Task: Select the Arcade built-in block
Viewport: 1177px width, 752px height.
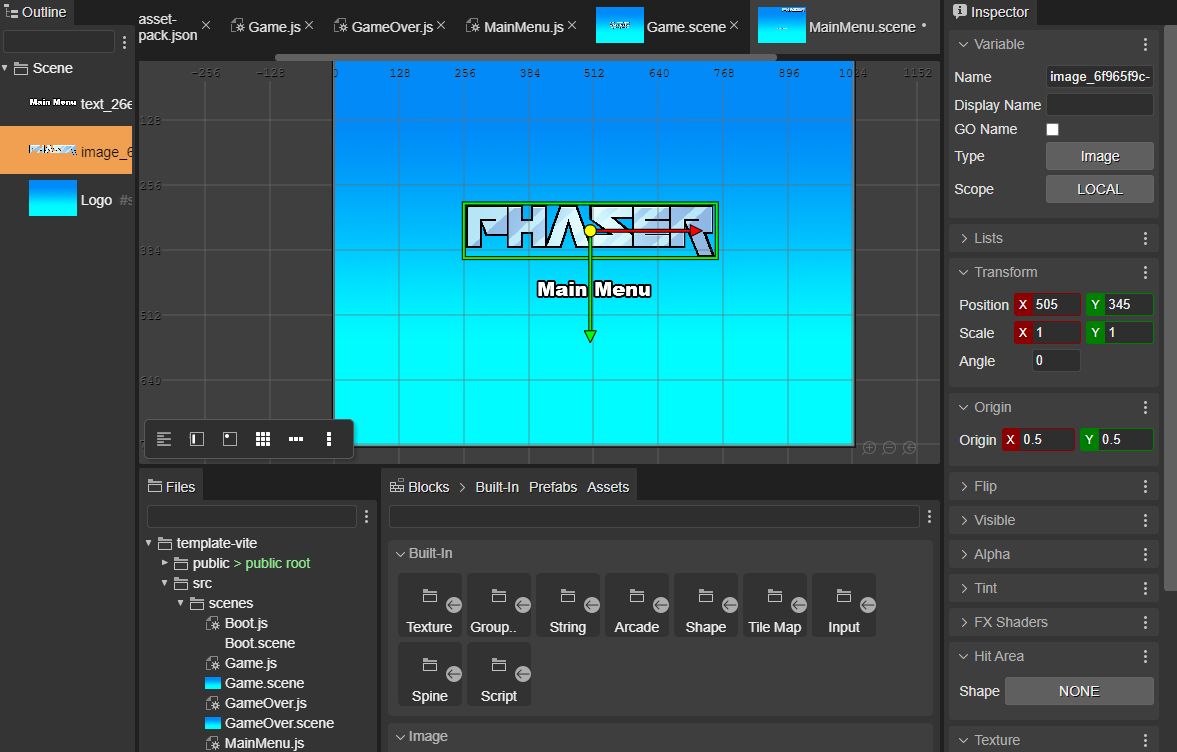Action: coord(637,606)
